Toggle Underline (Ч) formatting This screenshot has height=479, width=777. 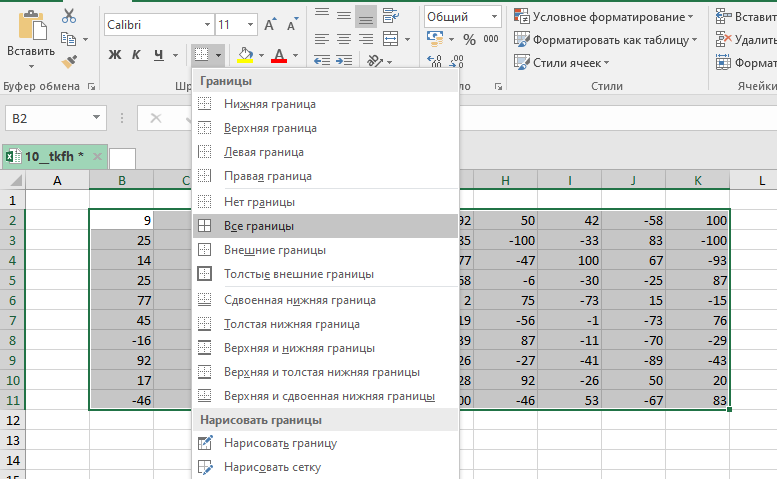click(159, 54)
